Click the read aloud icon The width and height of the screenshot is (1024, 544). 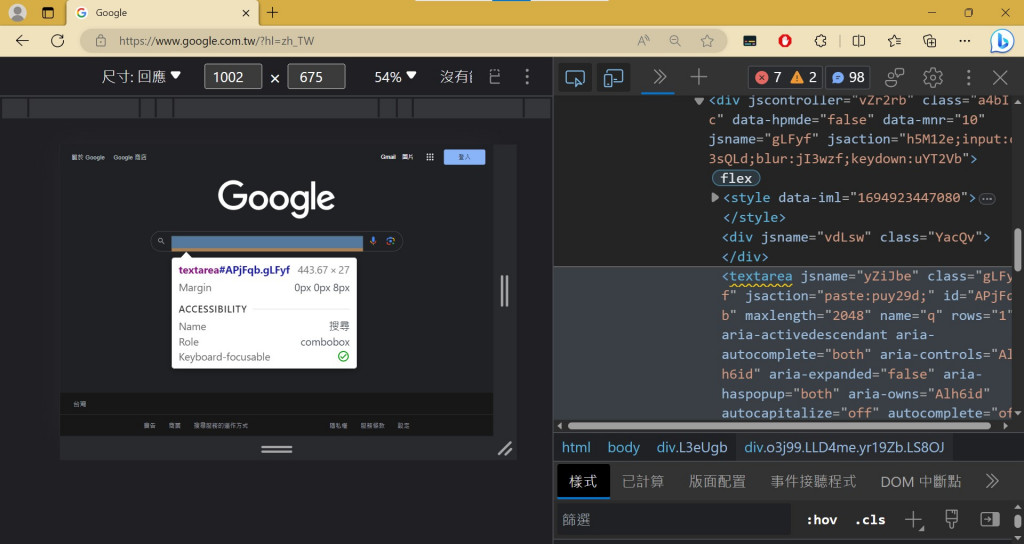click(x=643, y=40)
